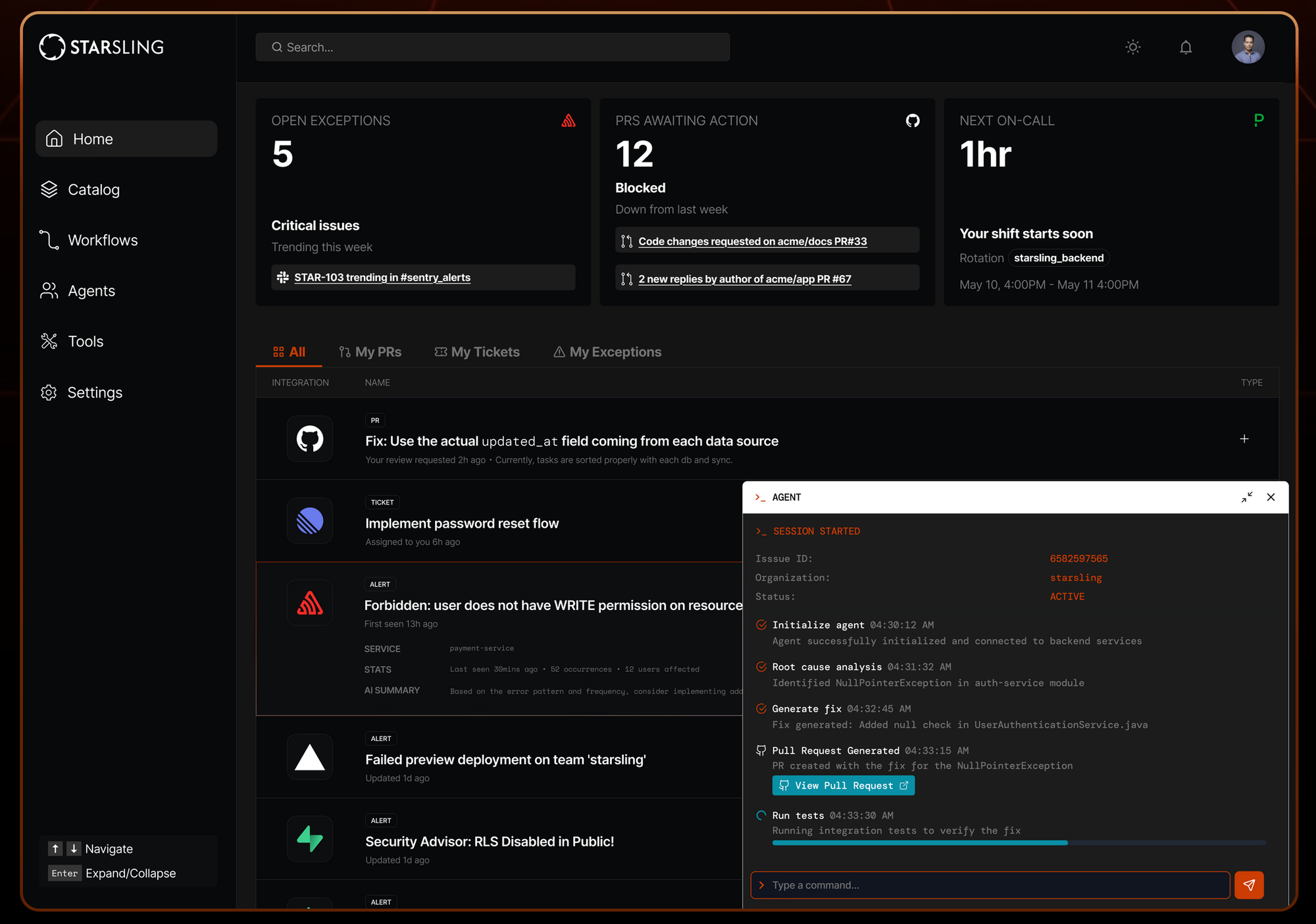Image resolution: width=1316 pixels, height=924 pixels.
Task: Click the pull request icon beside PR #67
Action: point(626,278)
